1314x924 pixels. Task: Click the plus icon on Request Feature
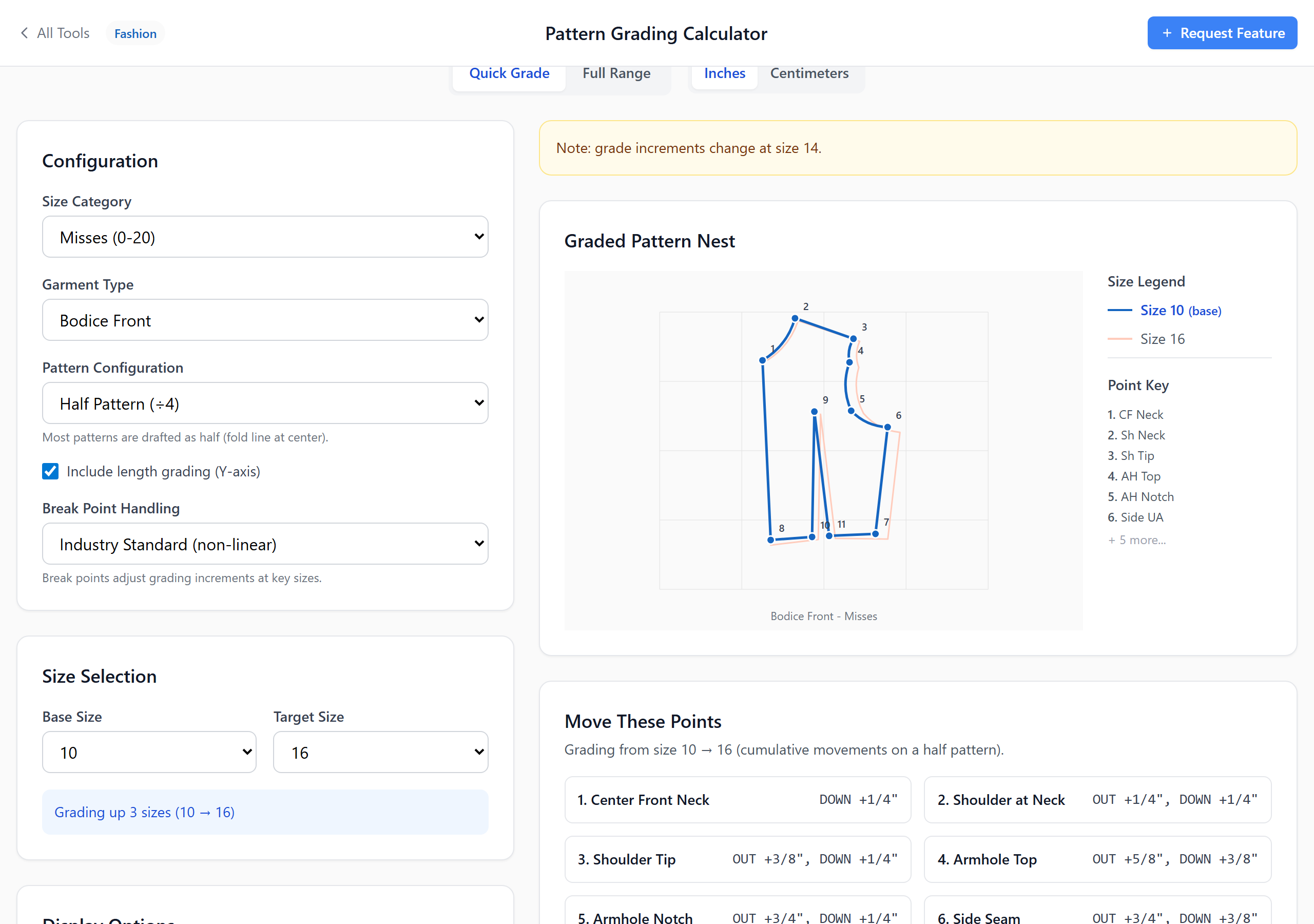click(x=1167, y=33)
